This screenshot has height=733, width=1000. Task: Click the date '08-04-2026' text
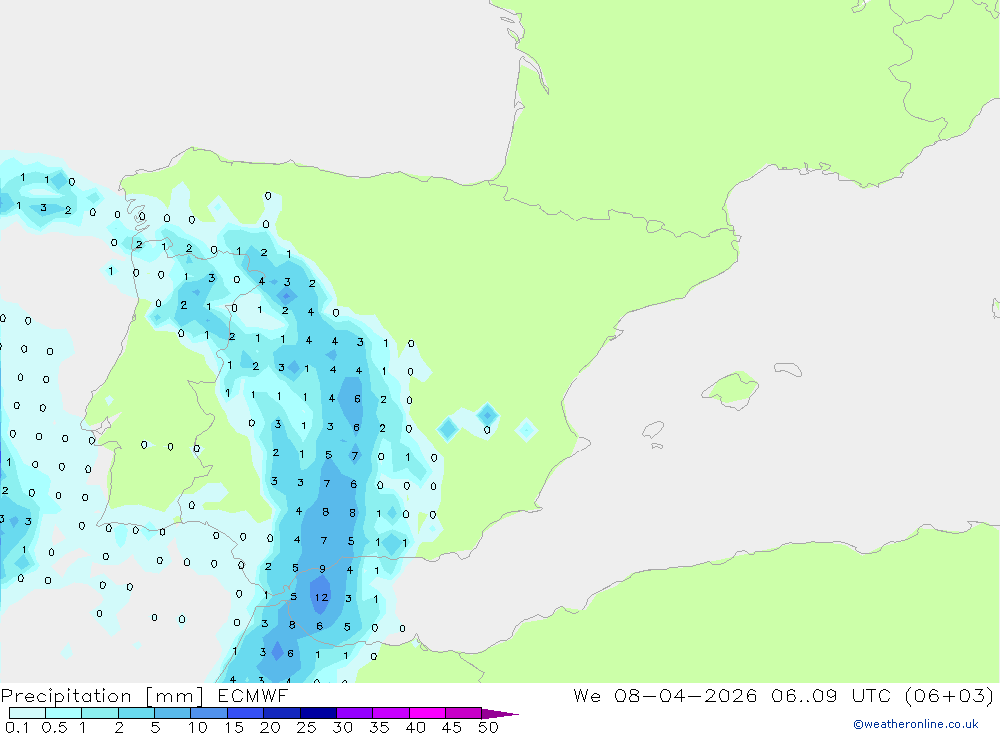685,695
